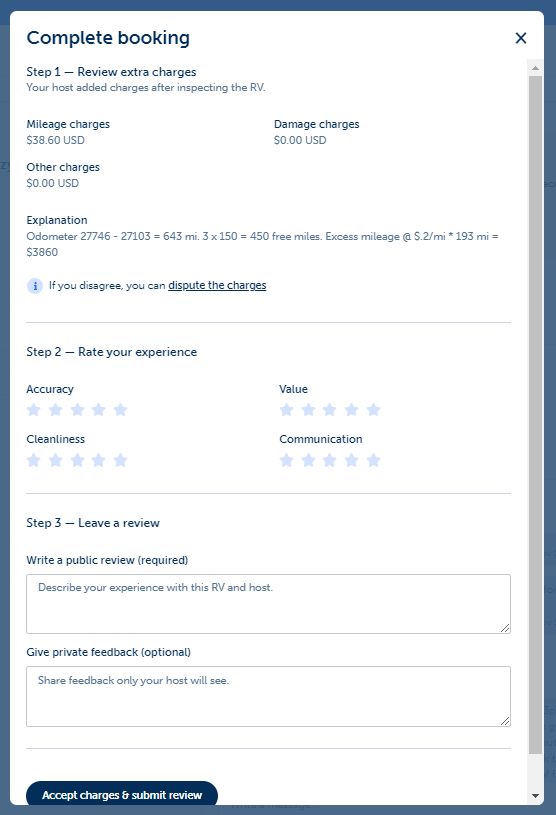Select the first star under Value
Image resolution: width=556 pixels, height=815 pixels.
[286, 410]
